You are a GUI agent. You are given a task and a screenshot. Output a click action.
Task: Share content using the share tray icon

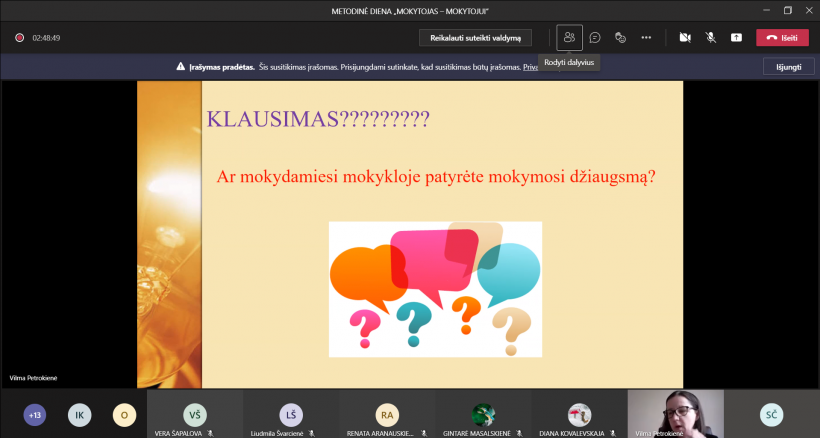click(736, 38)
